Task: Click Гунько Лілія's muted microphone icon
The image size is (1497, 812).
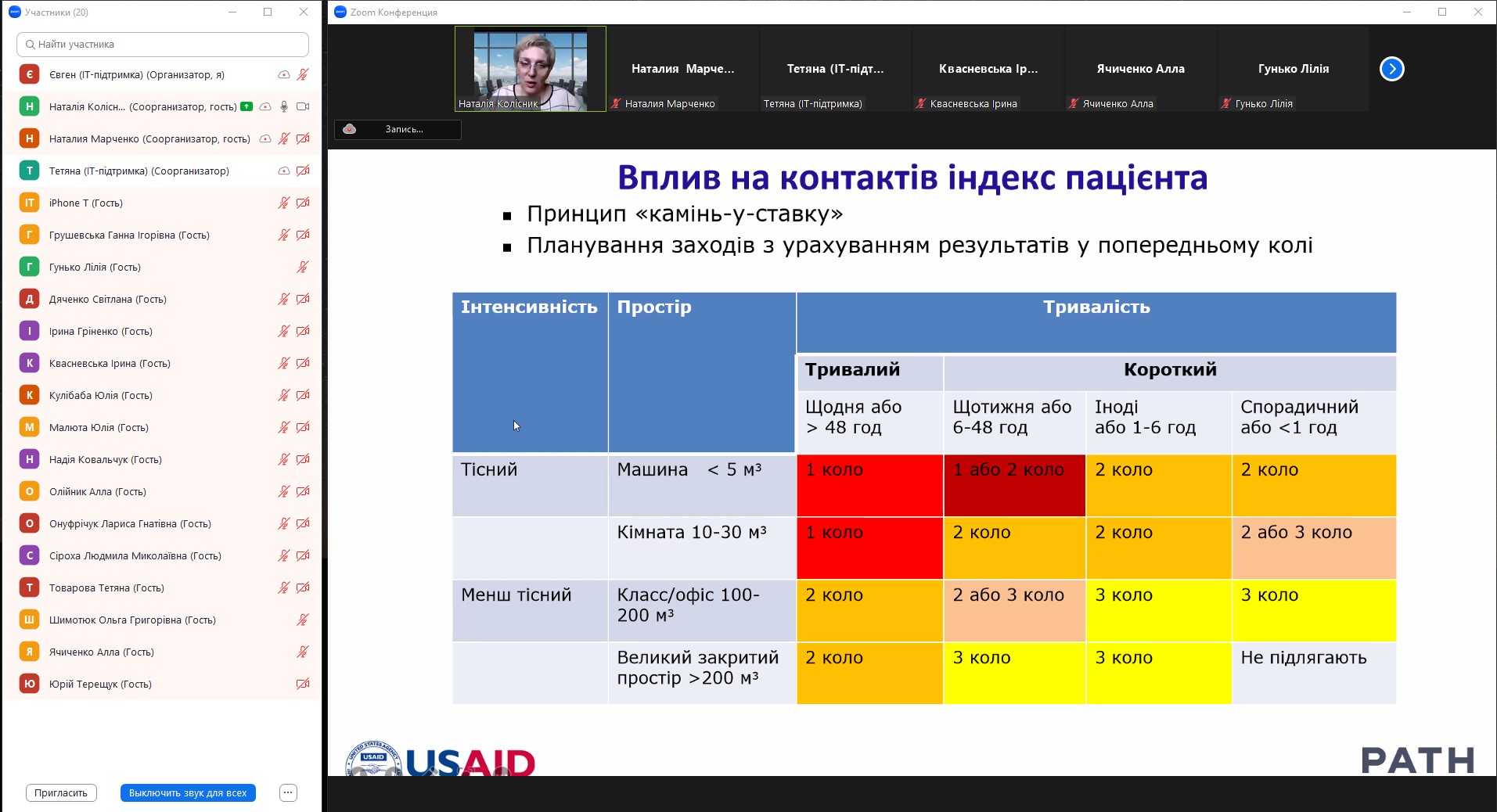Action: 303,268
